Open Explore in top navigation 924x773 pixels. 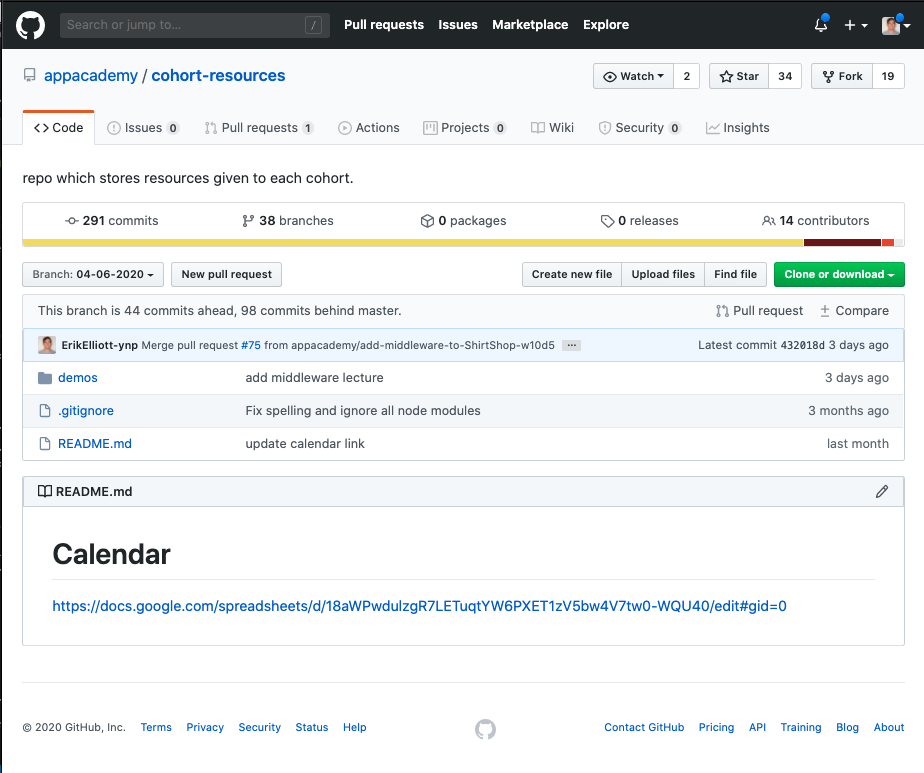click(x=606, y=25)
